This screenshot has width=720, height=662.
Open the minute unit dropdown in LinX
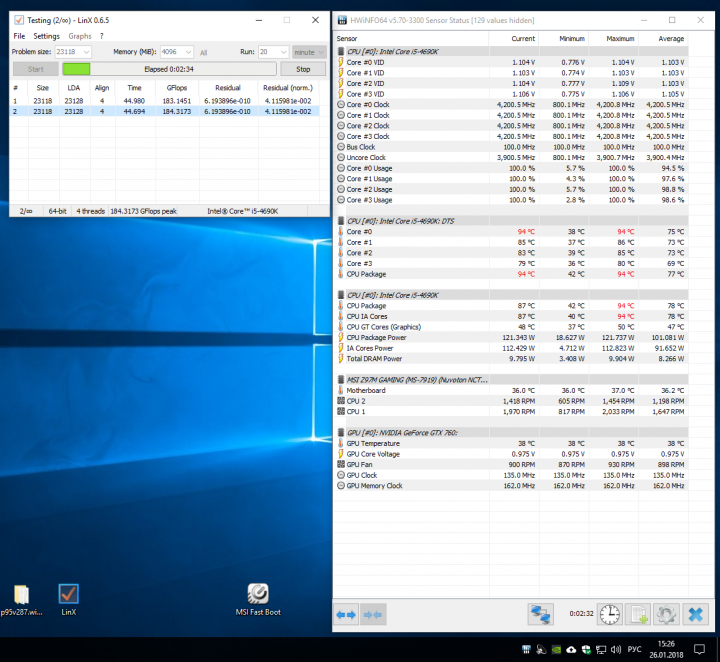click(309, 52)
